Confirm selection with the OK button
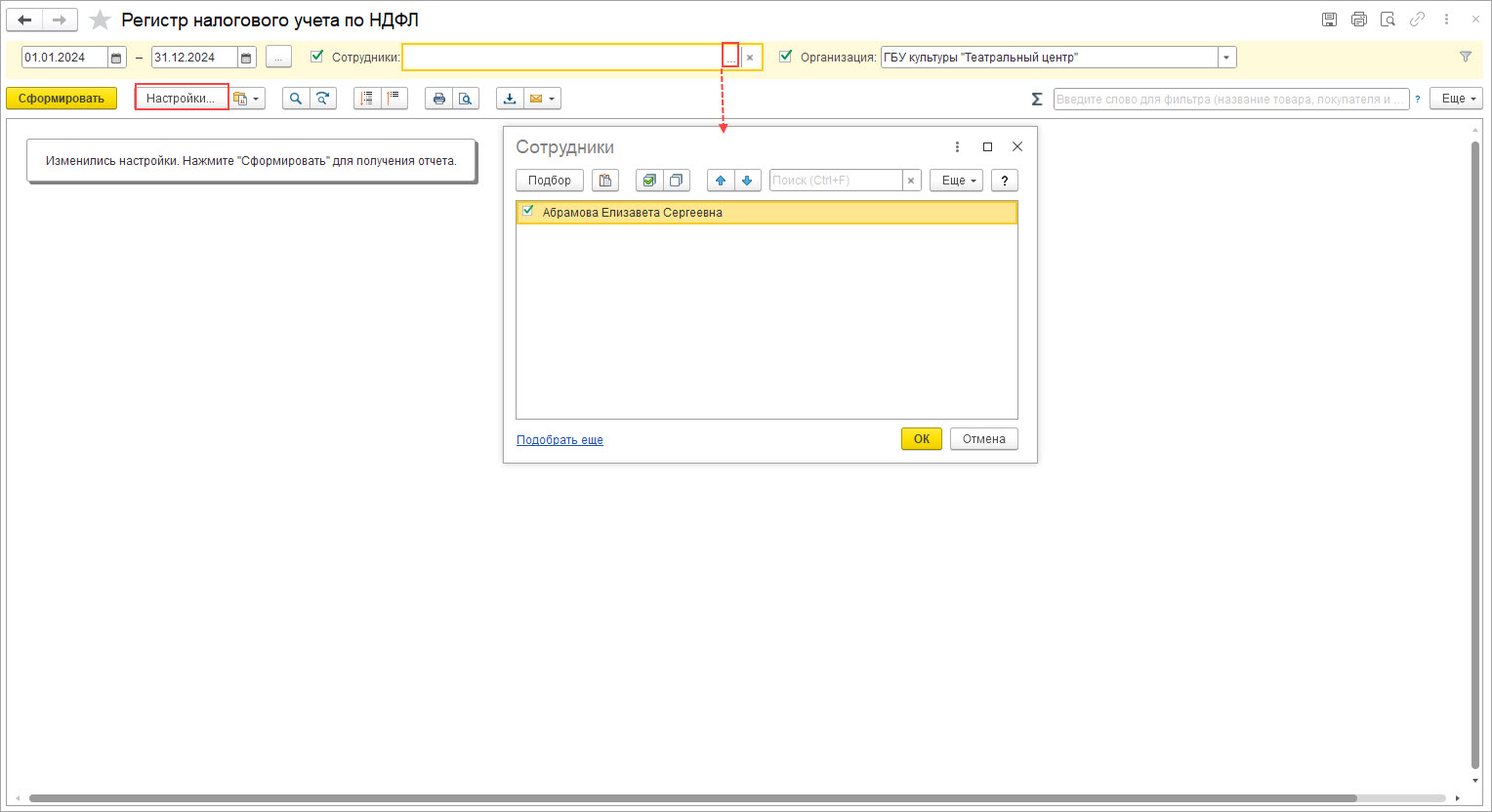 922,439
